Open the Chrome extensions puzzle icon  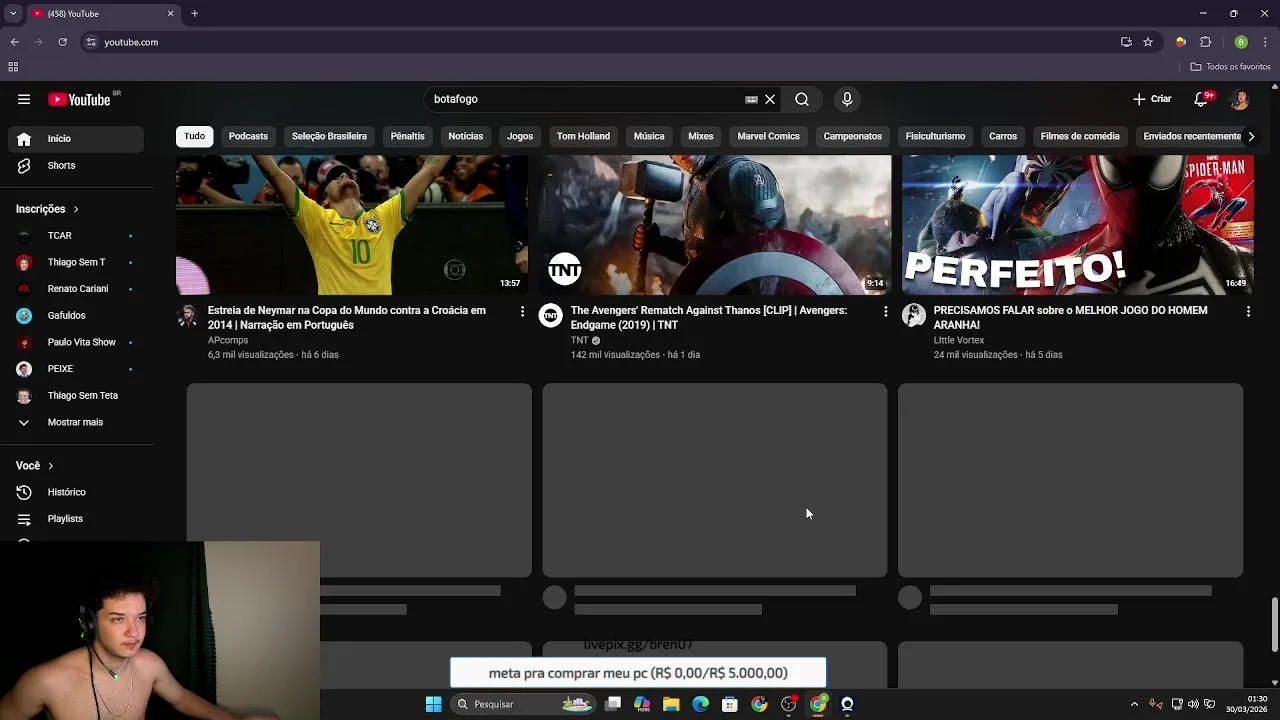pyautogui.click(x=1206, y=42)
